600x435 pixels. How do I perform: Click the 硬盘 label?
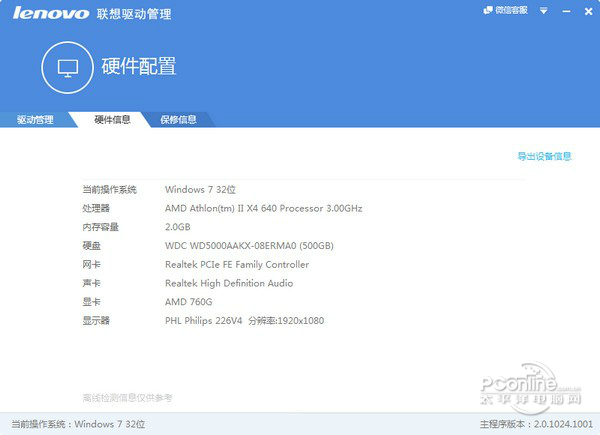tap(91, 246)
